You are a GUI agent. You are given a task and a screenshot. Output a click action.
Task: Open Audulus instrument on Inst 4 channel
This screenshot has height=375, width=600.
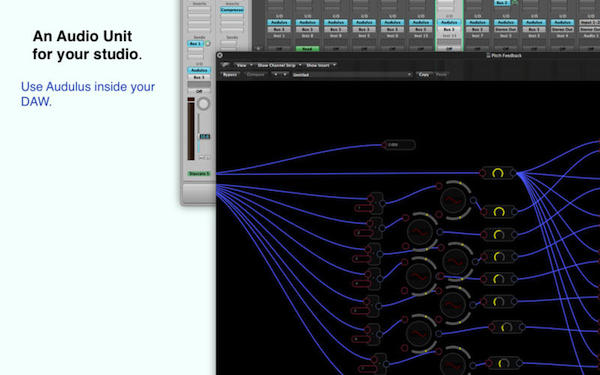tap(562, 23)
